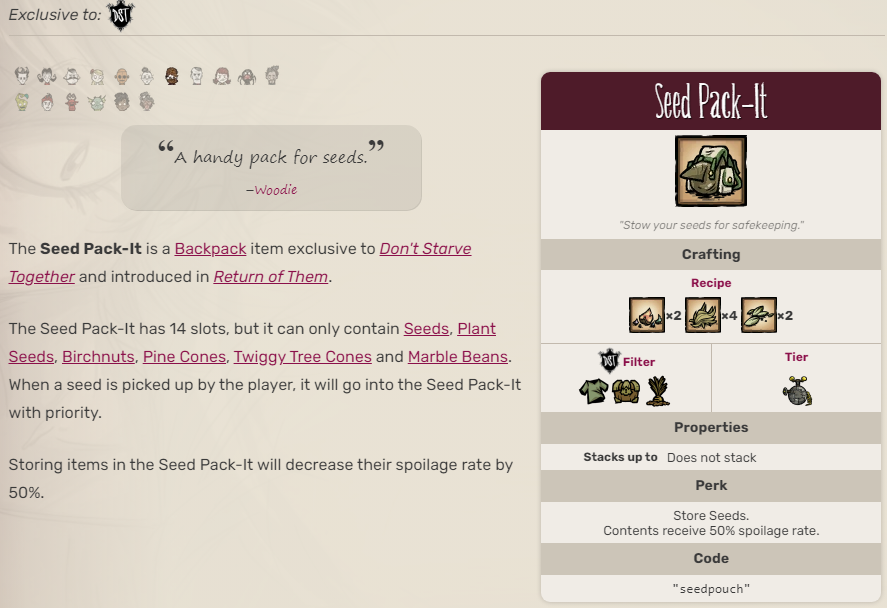Open the Return of Them link
Screen dimensions: 887x608
[270, 276]
